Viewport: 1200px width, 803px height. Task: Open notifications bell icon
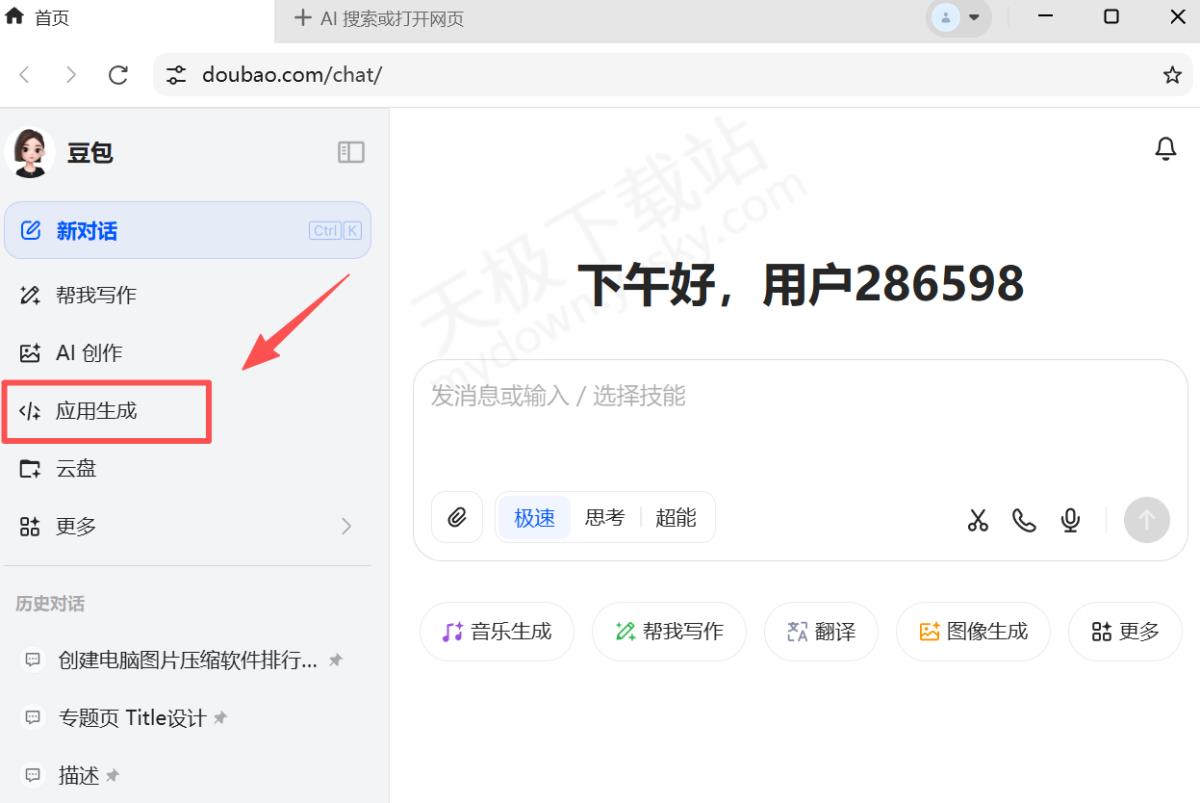tap(1165, 149)
